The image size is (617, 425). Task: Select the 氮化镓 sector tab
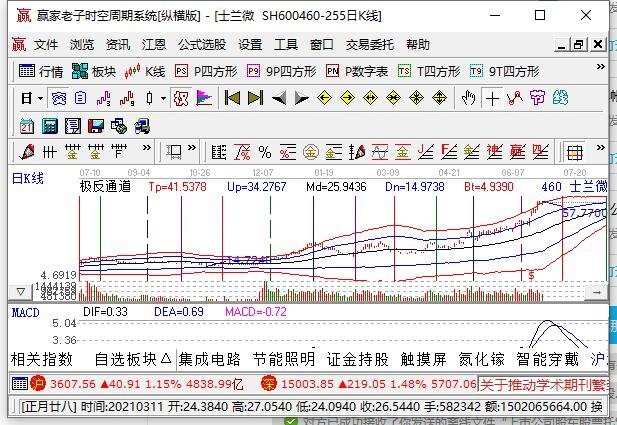coord(482,359)
